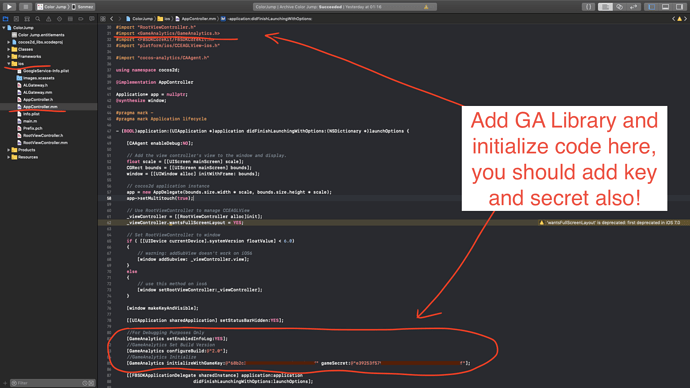690x388 pixels.
Task: Click warning triangle in activity status bar
Action: coord(426,7)
